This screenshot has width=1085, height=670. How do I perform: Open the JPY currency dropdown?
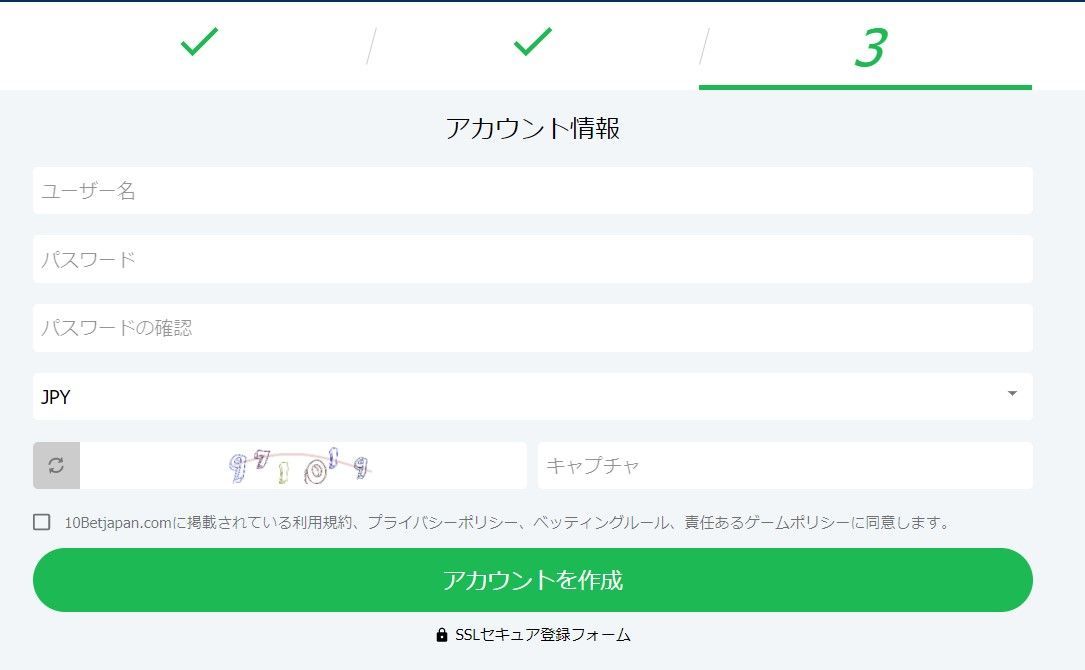(533, 397)
